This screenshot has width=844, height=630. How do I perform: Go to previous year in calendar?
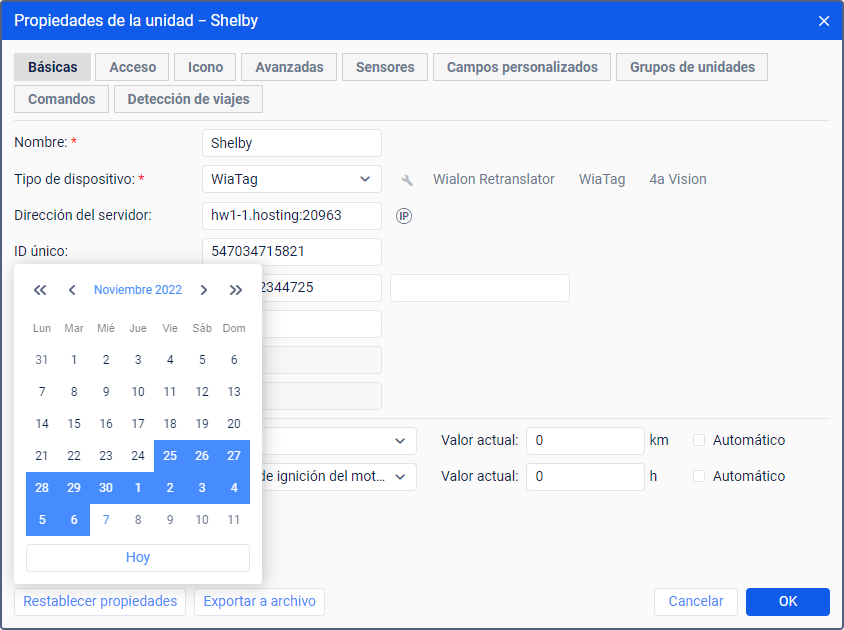40,290
